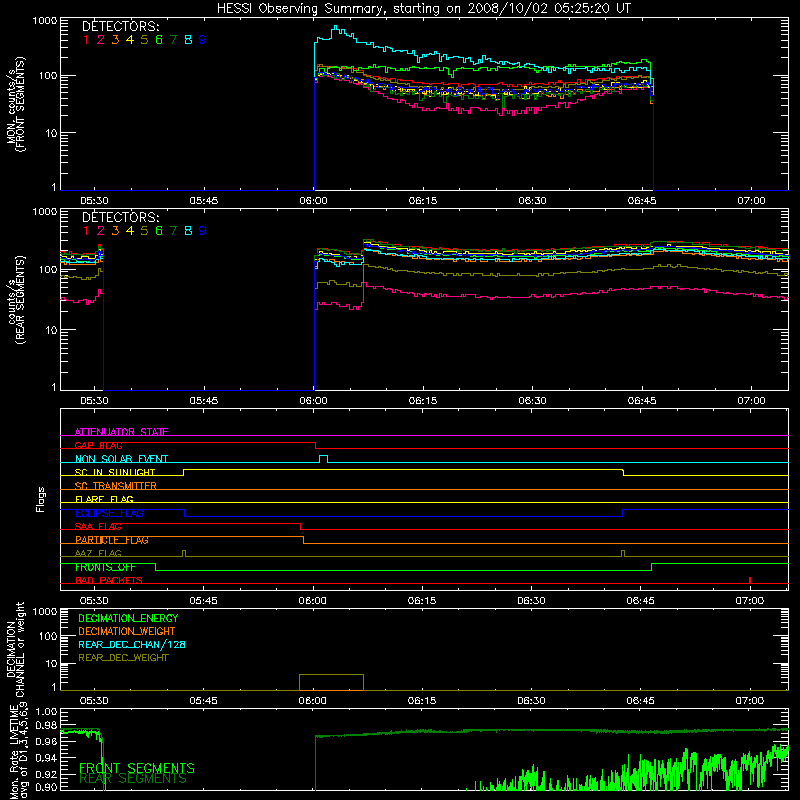The width and height of the screenshot is (800, 800).
Task: Click the BAD_PACKETS flag label
Action: pos(109,581)
